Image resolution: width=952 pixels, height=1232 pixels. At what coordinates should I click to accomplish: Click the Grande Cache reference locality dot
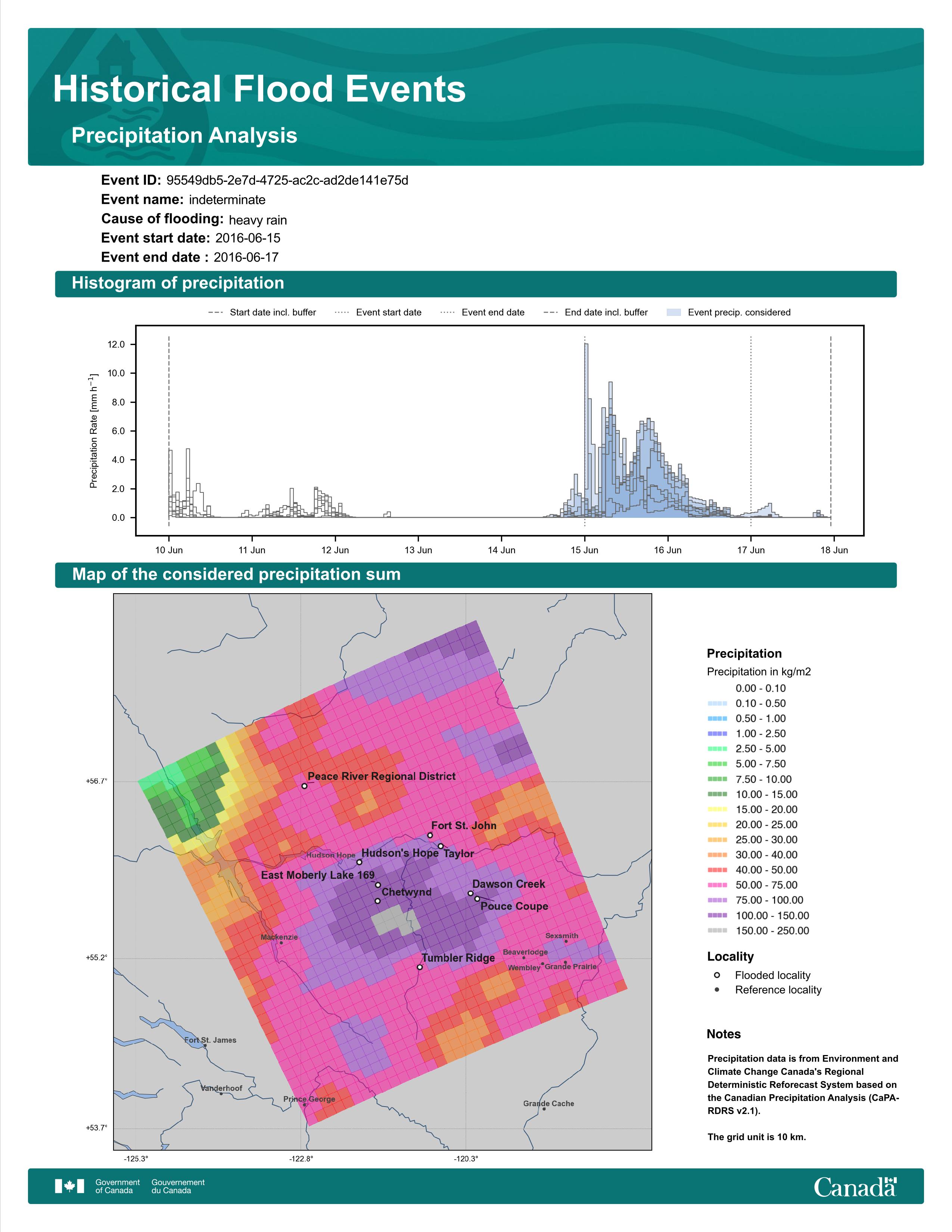(x=544, y=1109)
